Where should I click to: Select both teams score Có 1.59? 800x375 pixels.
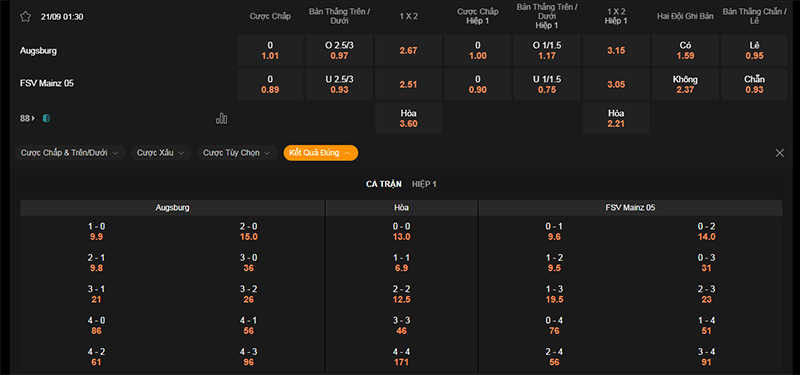[685, 51]
